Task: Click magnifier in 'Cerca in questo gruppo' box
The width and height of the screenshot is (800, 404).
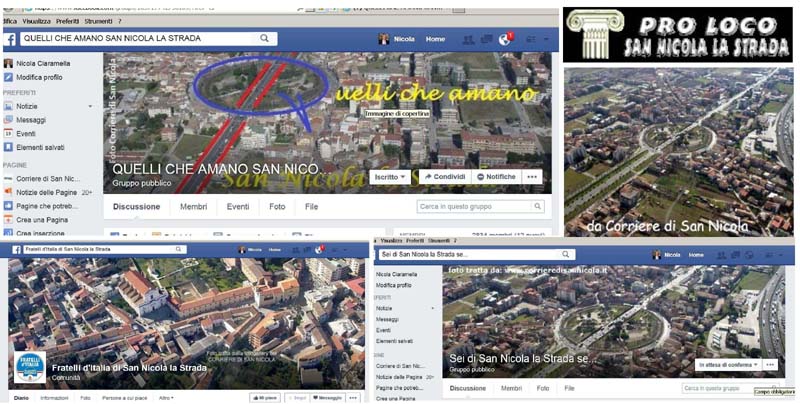Action: (x=537, y=207)
